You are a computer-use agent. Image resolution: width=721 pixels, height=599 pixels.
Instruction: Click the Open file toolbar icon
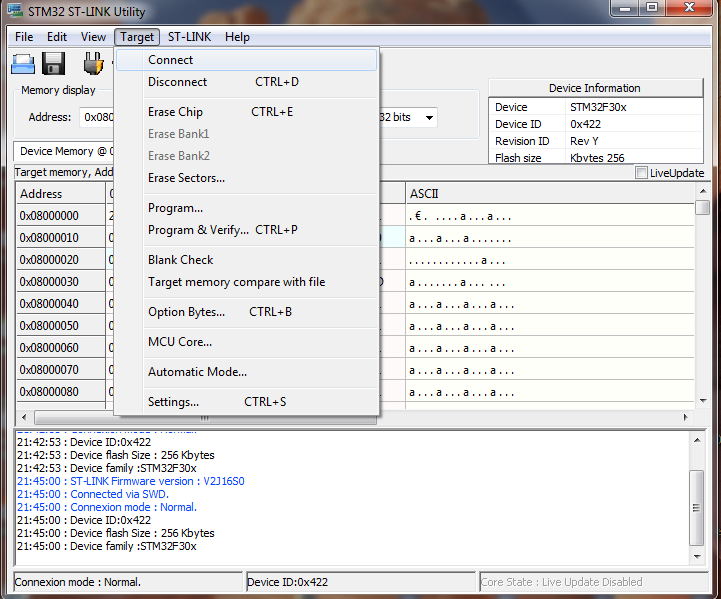click(23, 63)
